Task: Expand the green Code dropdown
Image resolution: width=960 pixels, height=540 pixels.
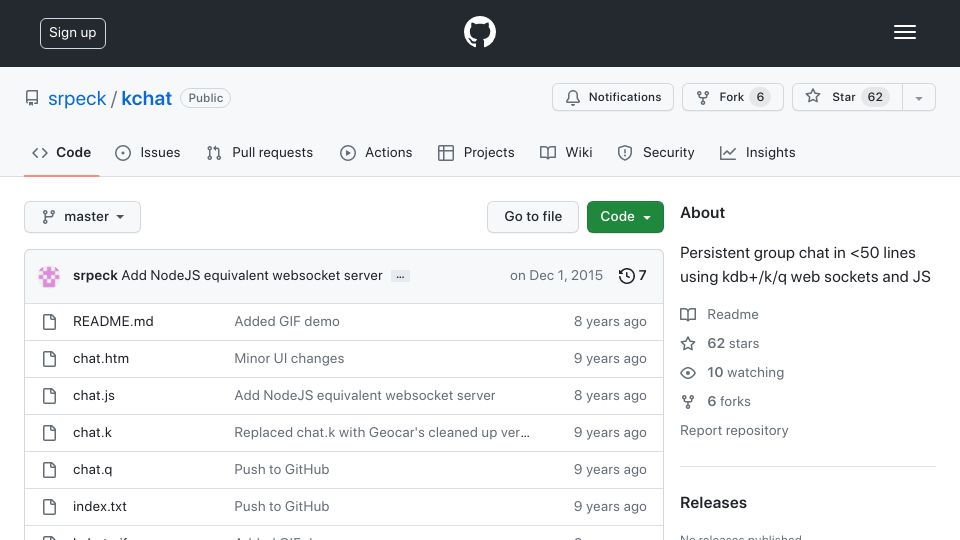Action: 625,217
